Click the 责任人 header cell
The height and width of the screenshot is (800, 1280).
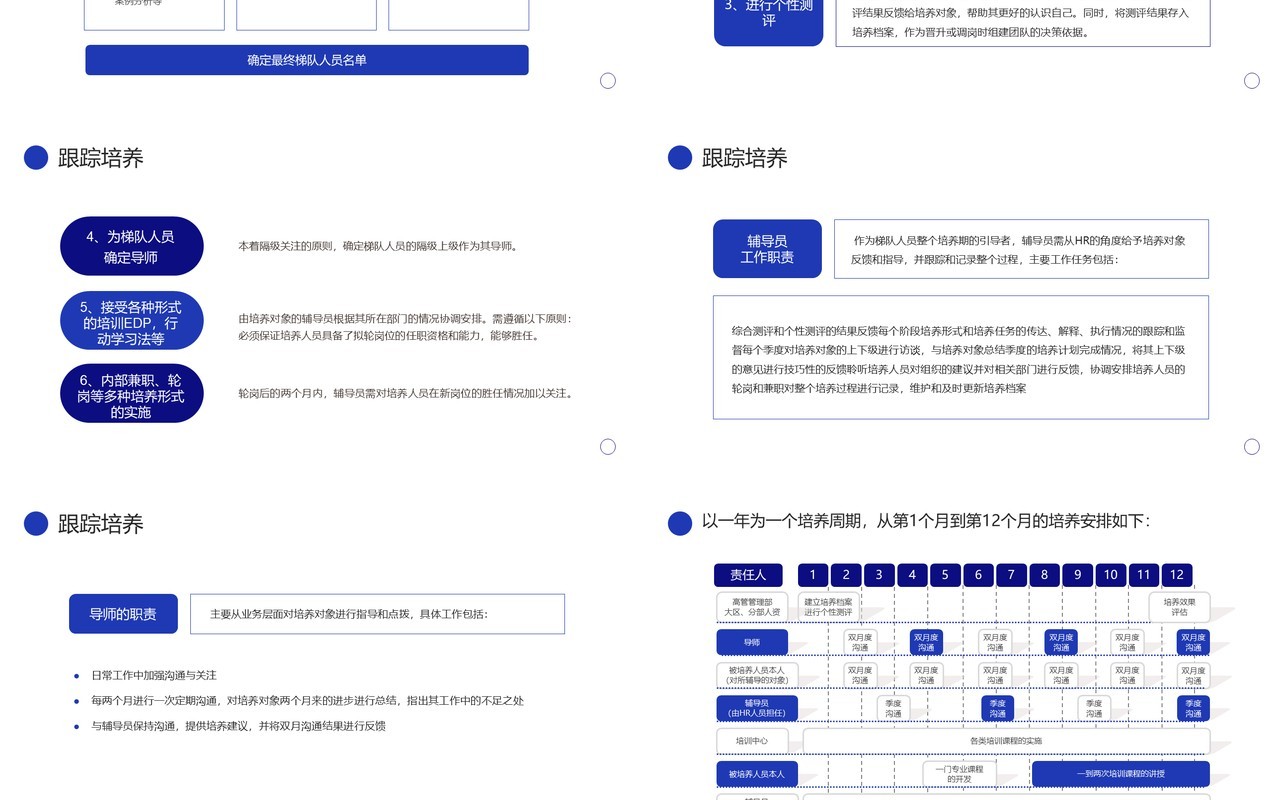(748, 575)
